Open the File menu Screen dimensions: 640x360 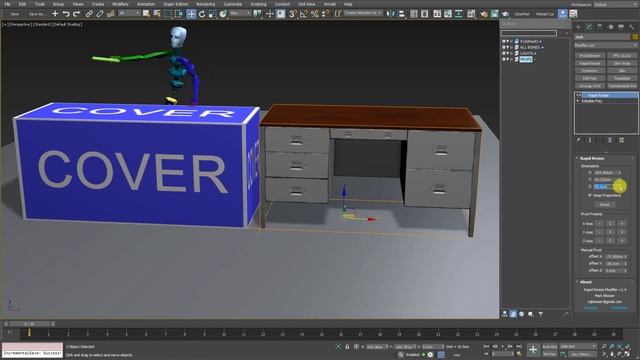pyautogui.click(x=7, y=4)
